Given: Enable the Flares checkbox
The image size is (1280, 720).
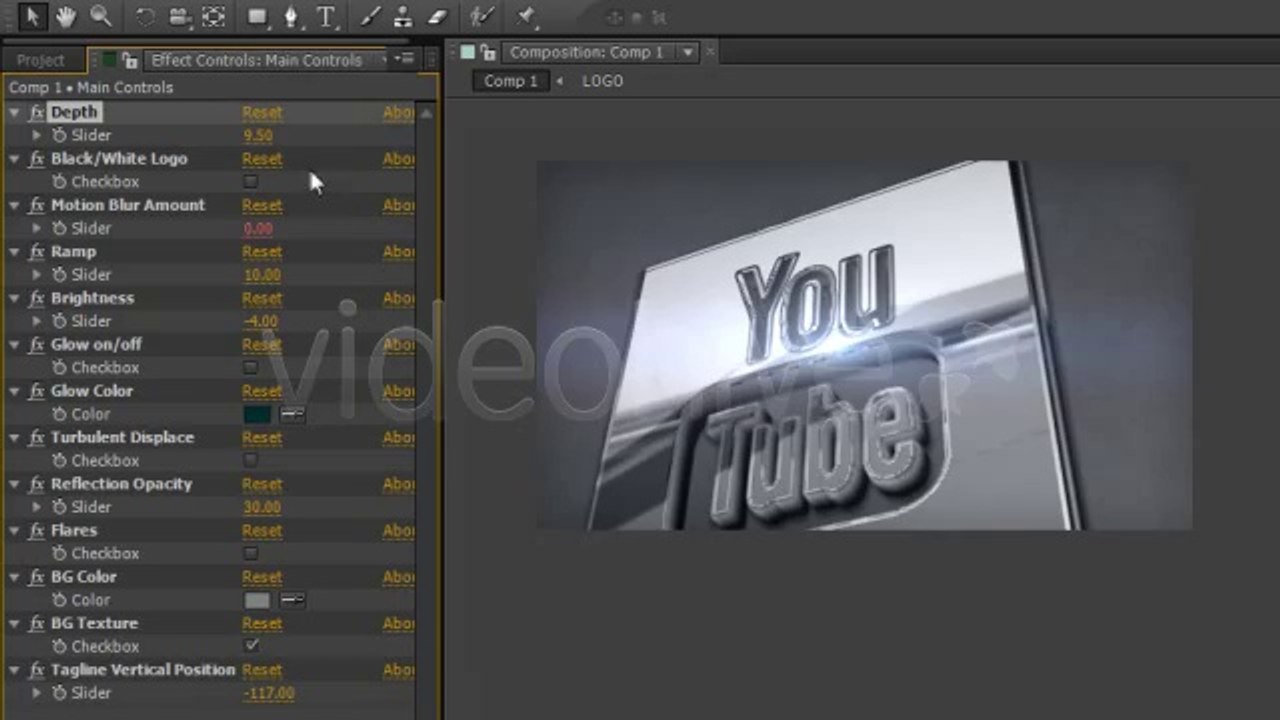Looking at the screenshot, I should tap(250, 553).
